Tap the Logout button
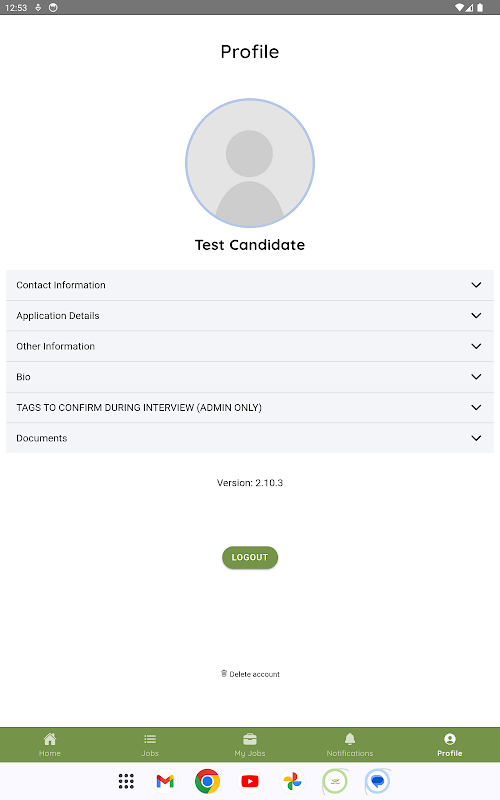 250,557
